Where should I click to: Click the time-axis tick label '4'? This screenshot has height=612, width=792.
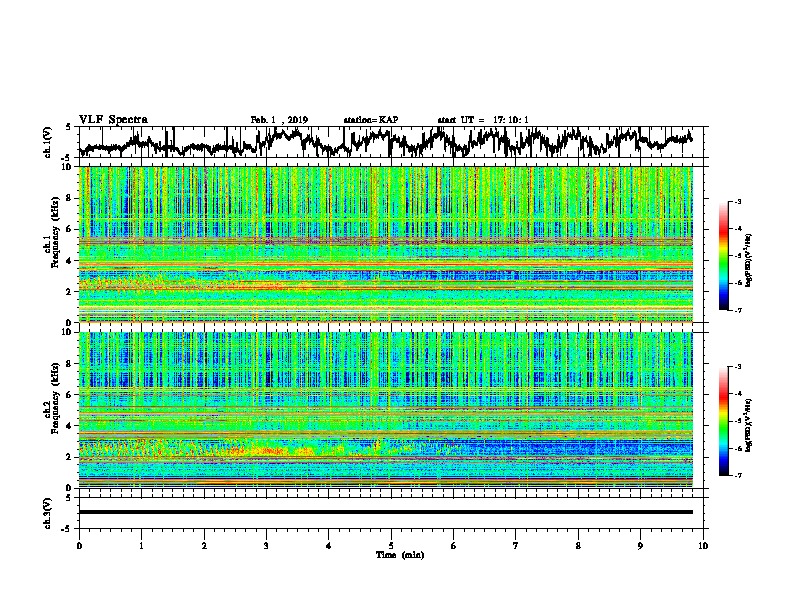click(x=329, y=546)
